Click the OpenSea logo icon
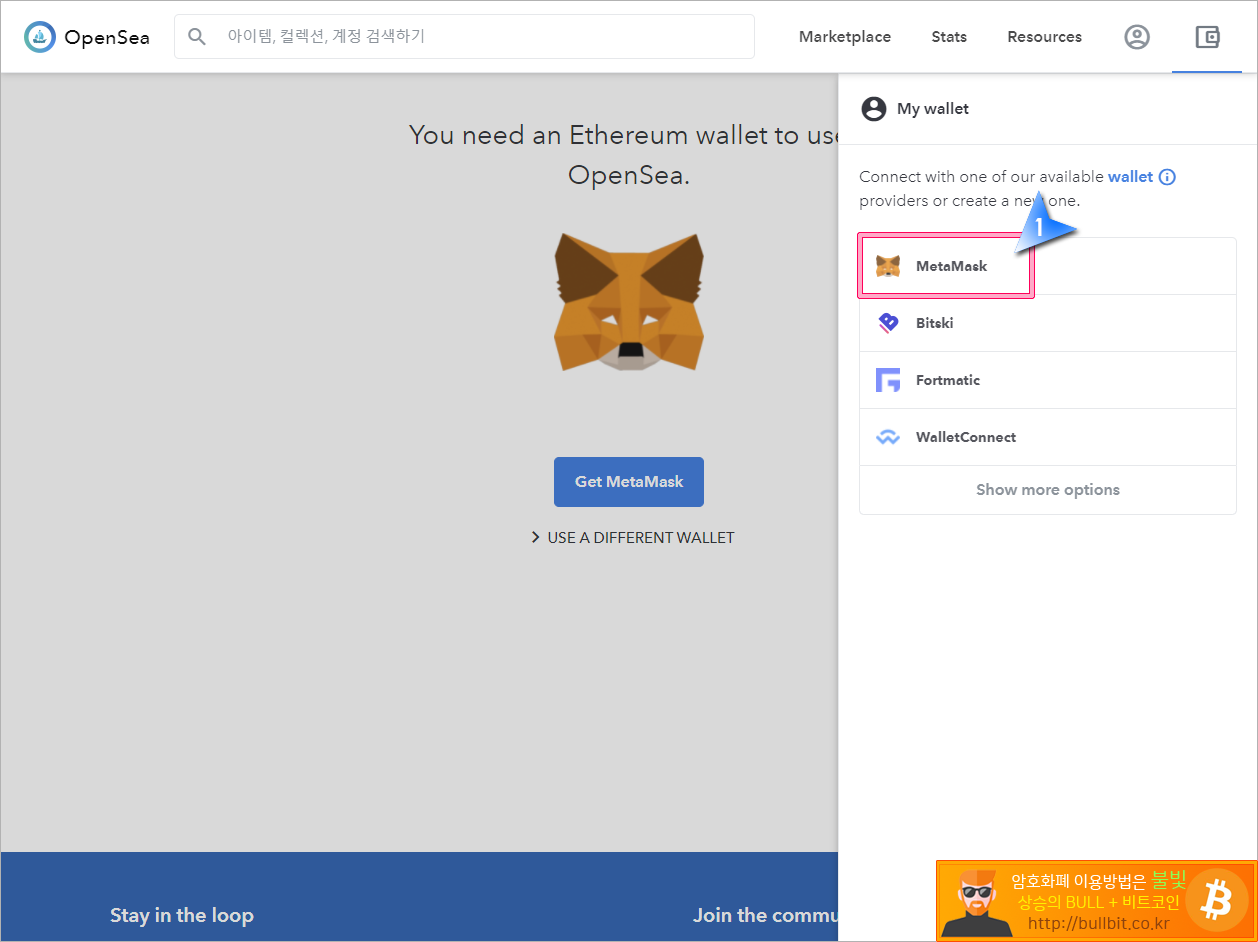 pos(40,37)
